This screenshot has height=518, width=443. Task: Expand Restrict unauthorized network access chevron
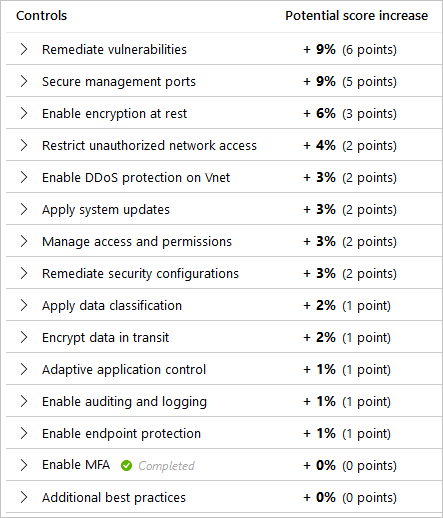pyautogui.click(x=24, y=145)
